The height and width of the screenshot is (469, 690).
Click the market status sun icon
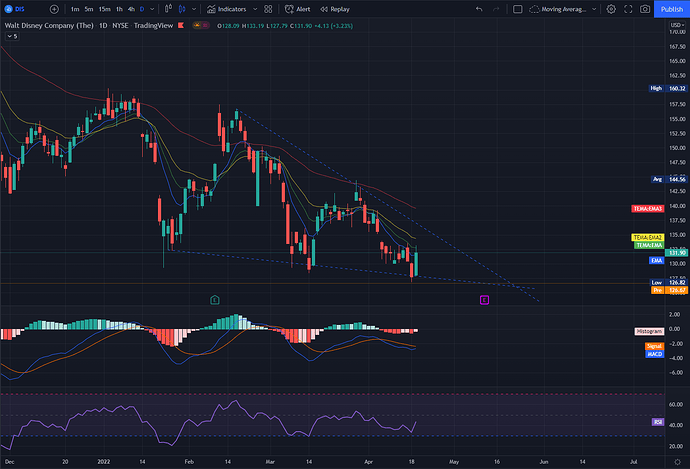(197, 26)
